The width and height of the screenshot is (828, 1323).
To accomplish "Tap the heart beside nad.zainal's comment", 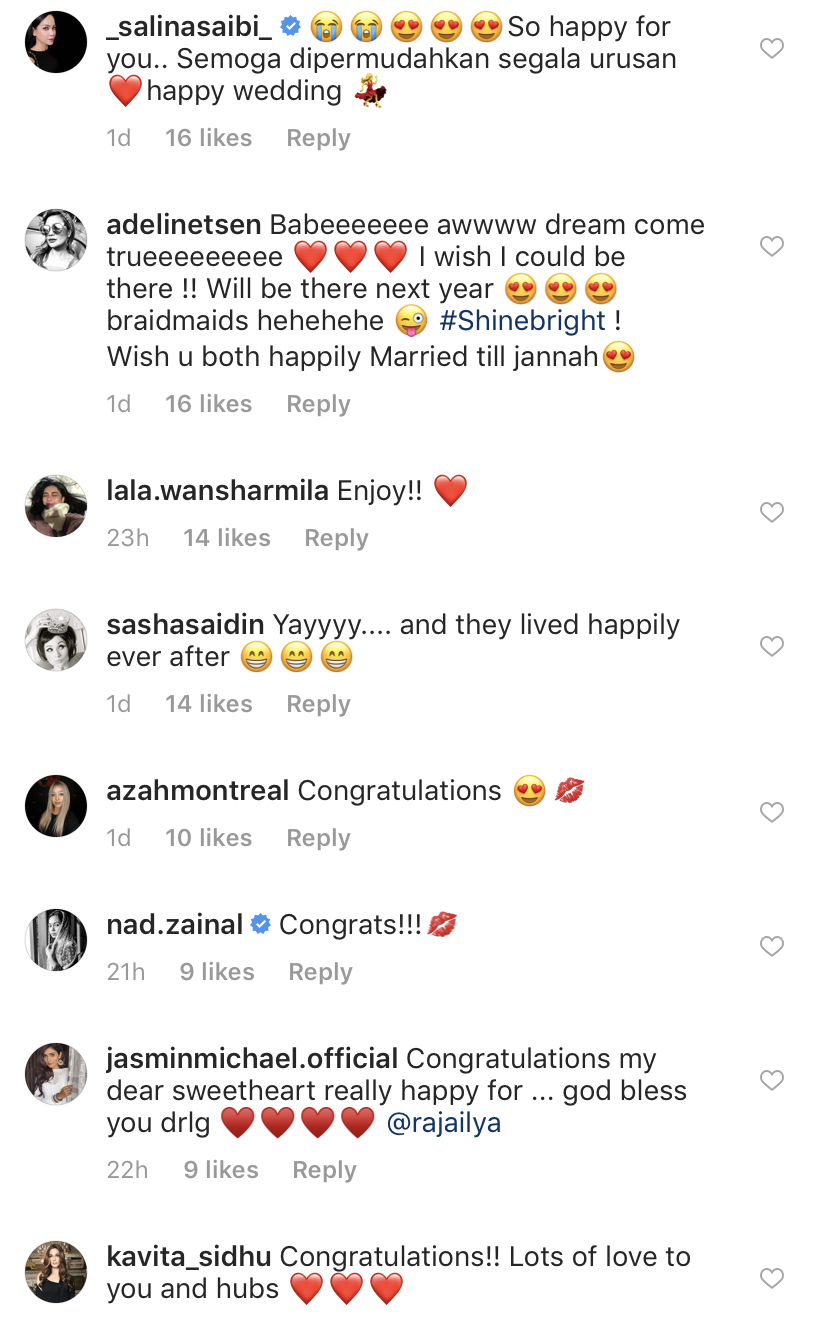I will (772, 946).
